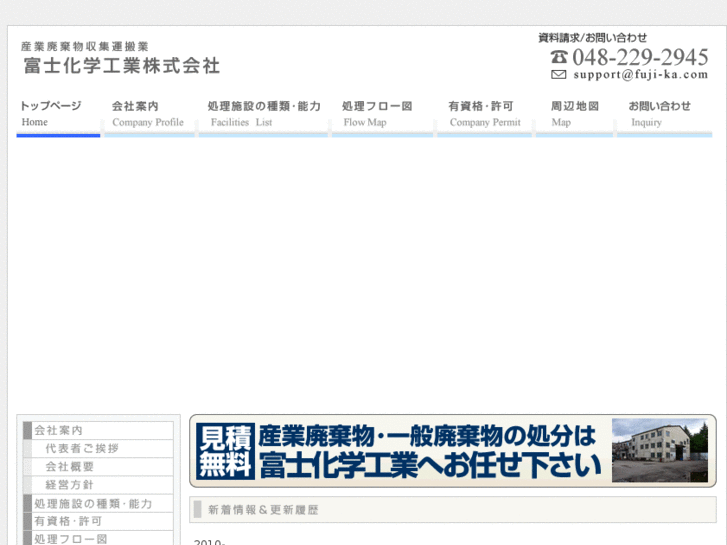Click 産業廃棄物収集運搬業 tagline text
This screenshot has width=727, height=545.
[x=84, y=46]
